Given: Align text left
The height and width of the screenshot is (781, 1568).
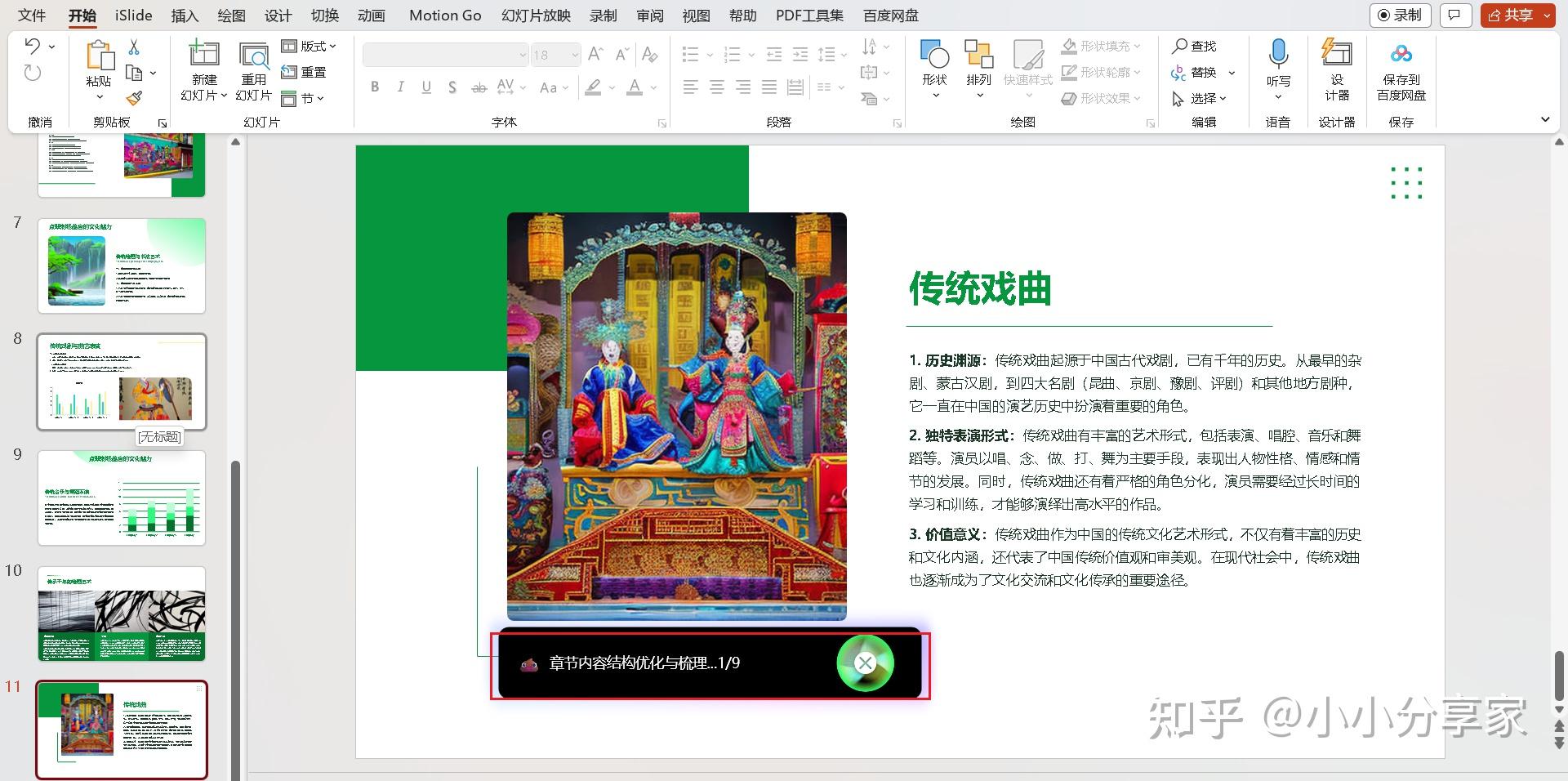Looking at the screenshot, I should pyautogui.click(x=690, y=87).
